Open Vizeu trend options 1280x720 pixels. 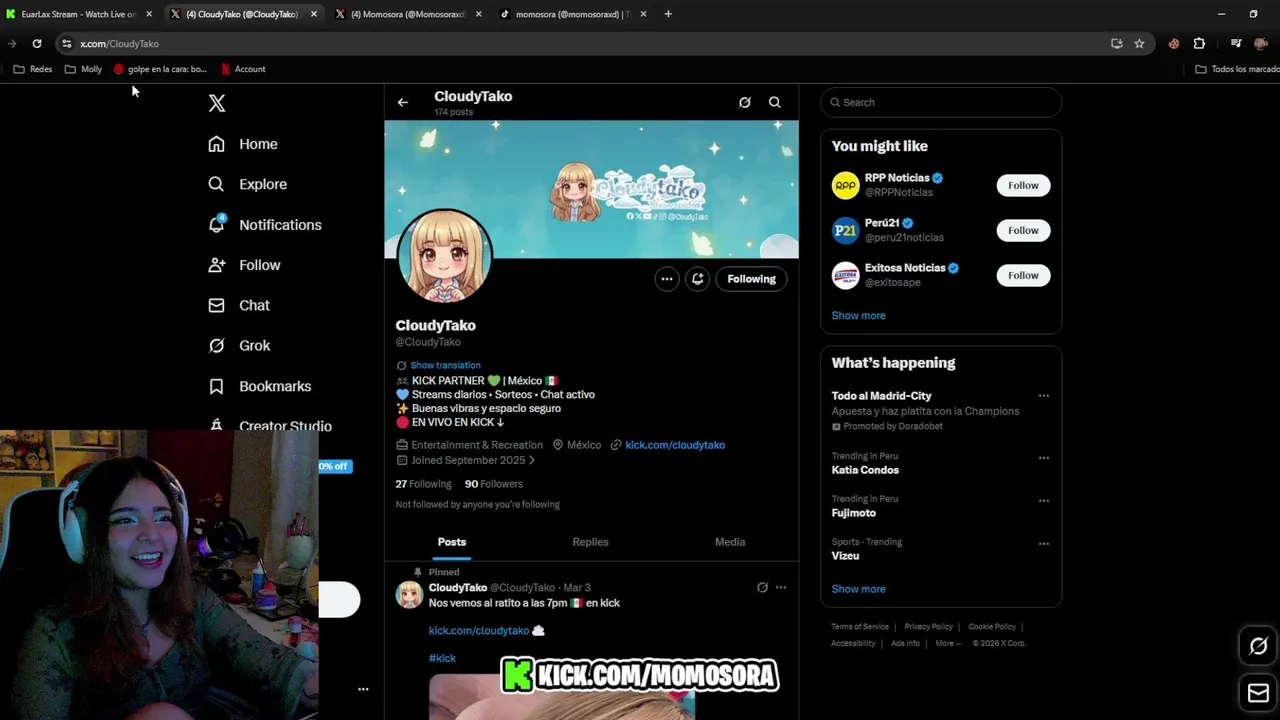pyautogui.click(x=1043, y=544)
